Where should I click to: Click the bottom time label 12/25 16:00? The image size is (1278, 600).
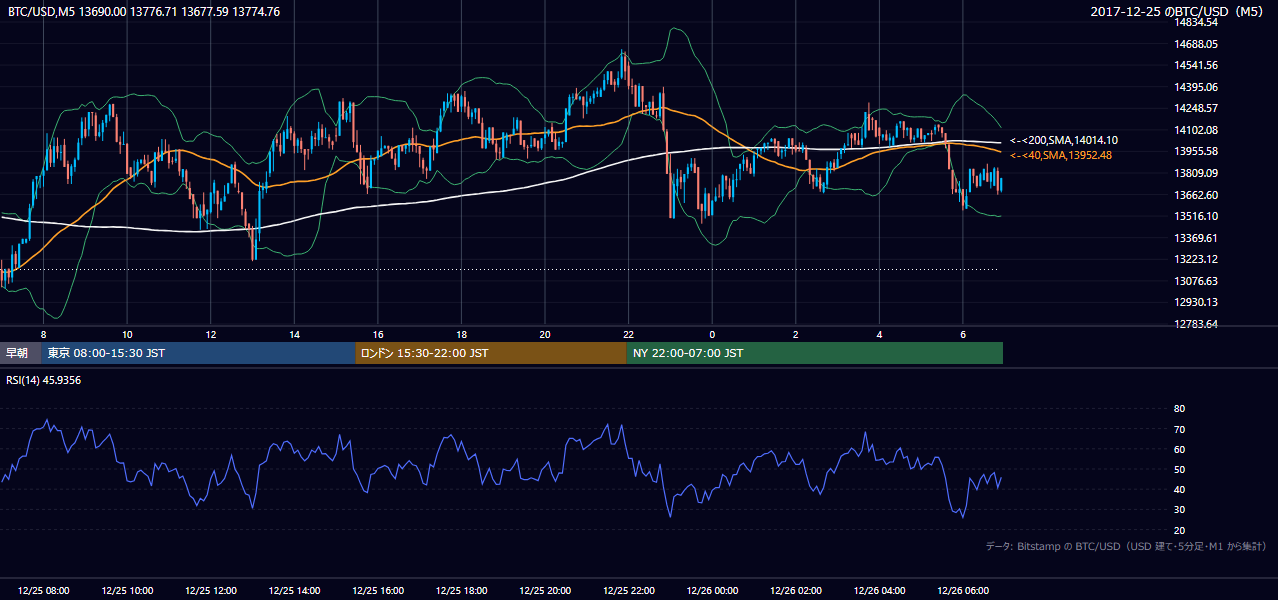pyautogui.click(x=377, y=591)
